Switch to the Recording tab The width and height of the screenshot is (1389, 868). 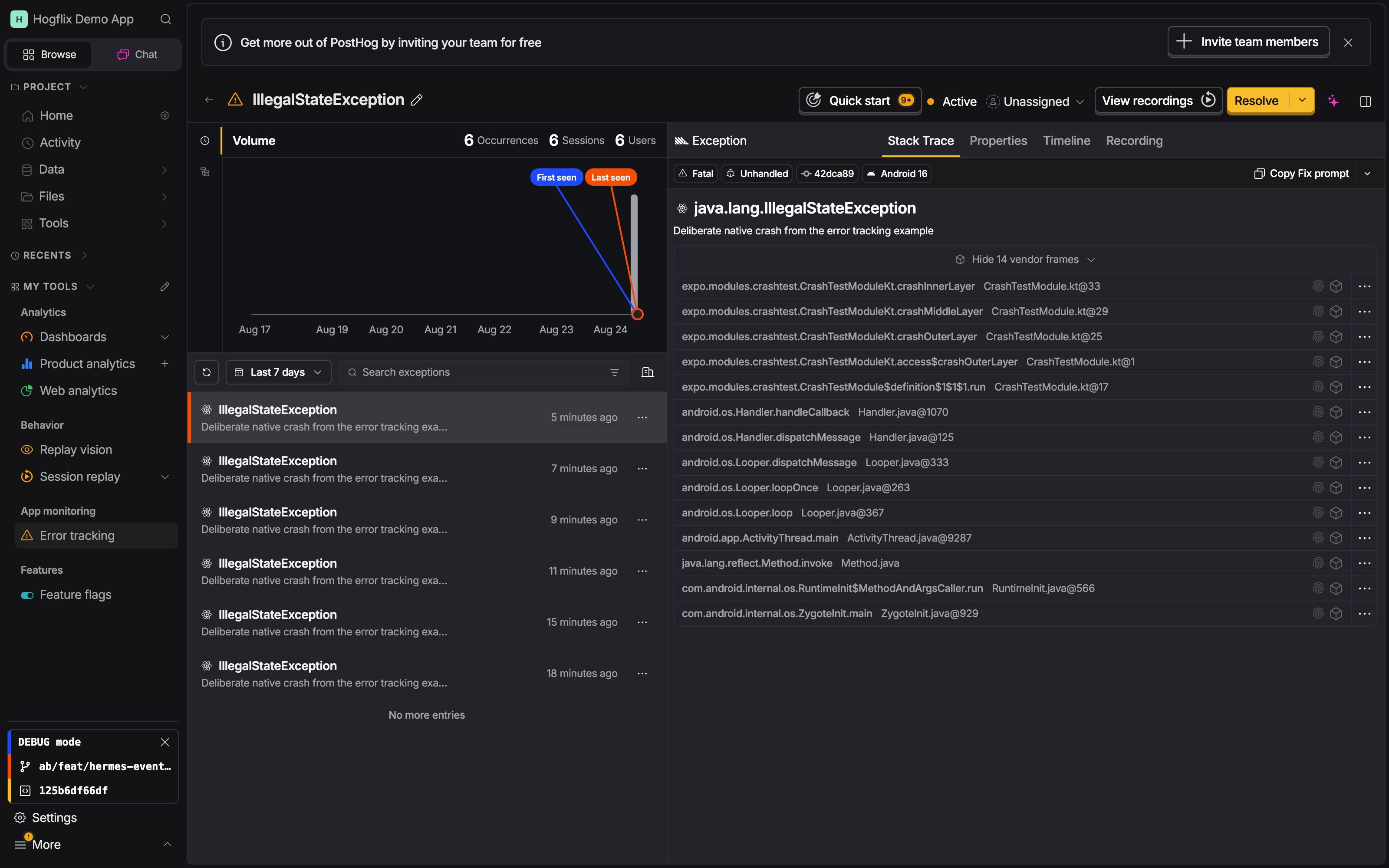pos(1134,141)
